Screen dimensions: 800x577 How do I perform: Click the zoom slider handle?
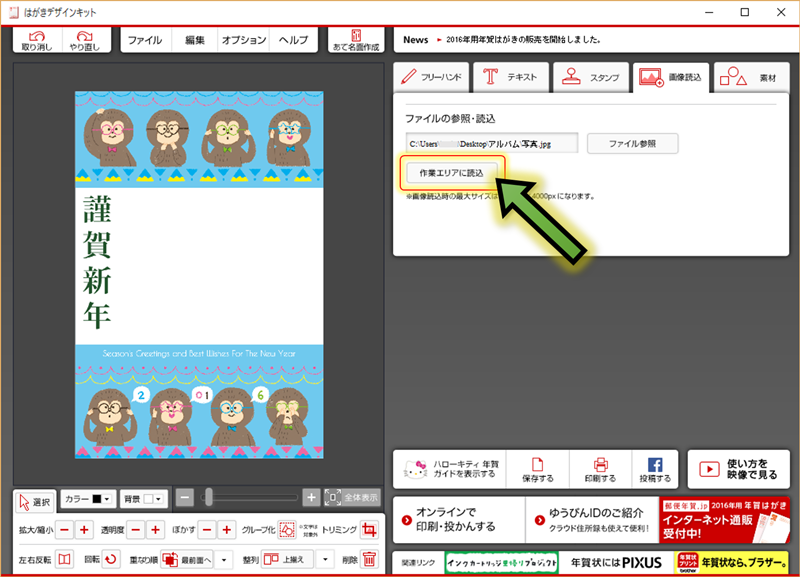209,497
